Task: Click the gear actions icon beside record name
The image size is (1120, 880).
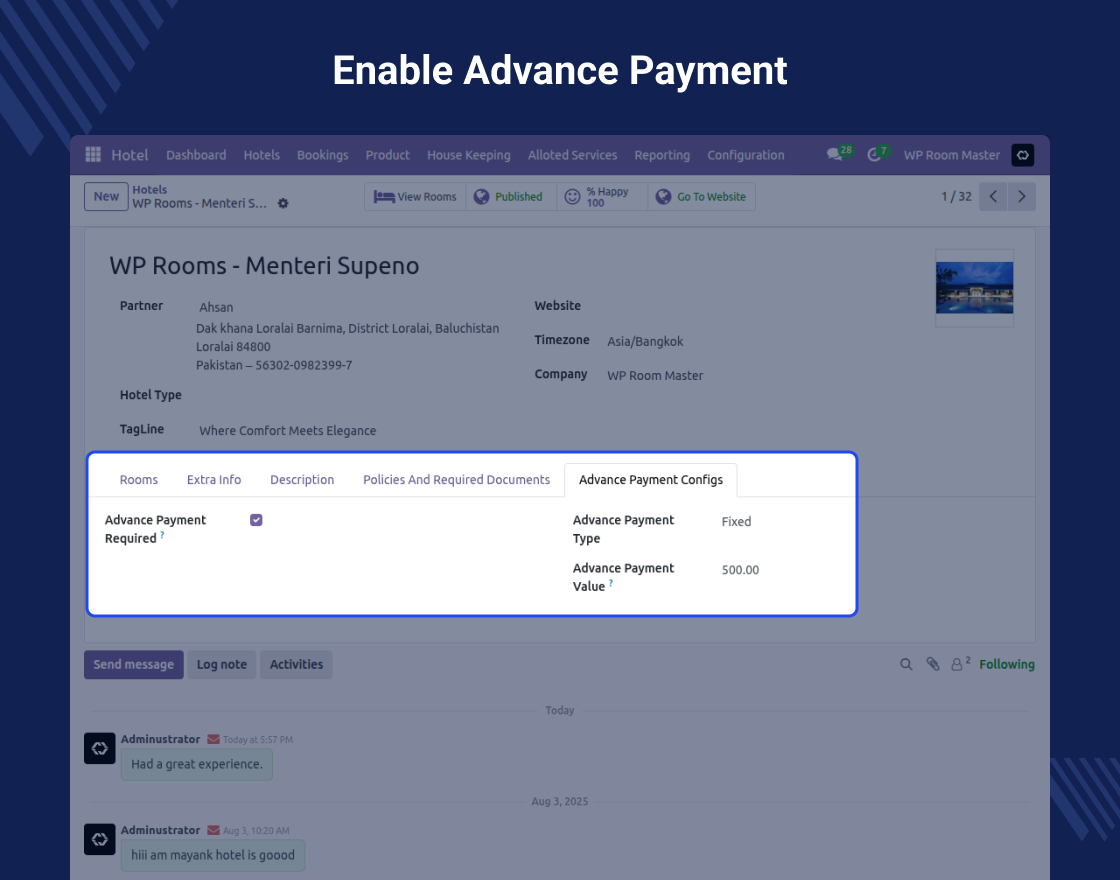Action: (283, 204)
